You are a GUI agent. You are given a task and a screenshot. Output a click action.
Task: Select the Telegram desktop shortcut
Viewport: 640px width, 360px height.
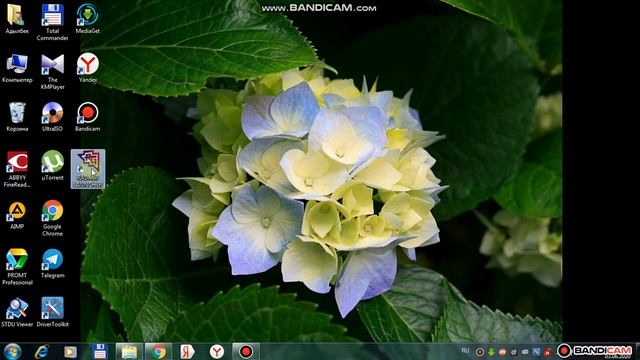point(52,264)
